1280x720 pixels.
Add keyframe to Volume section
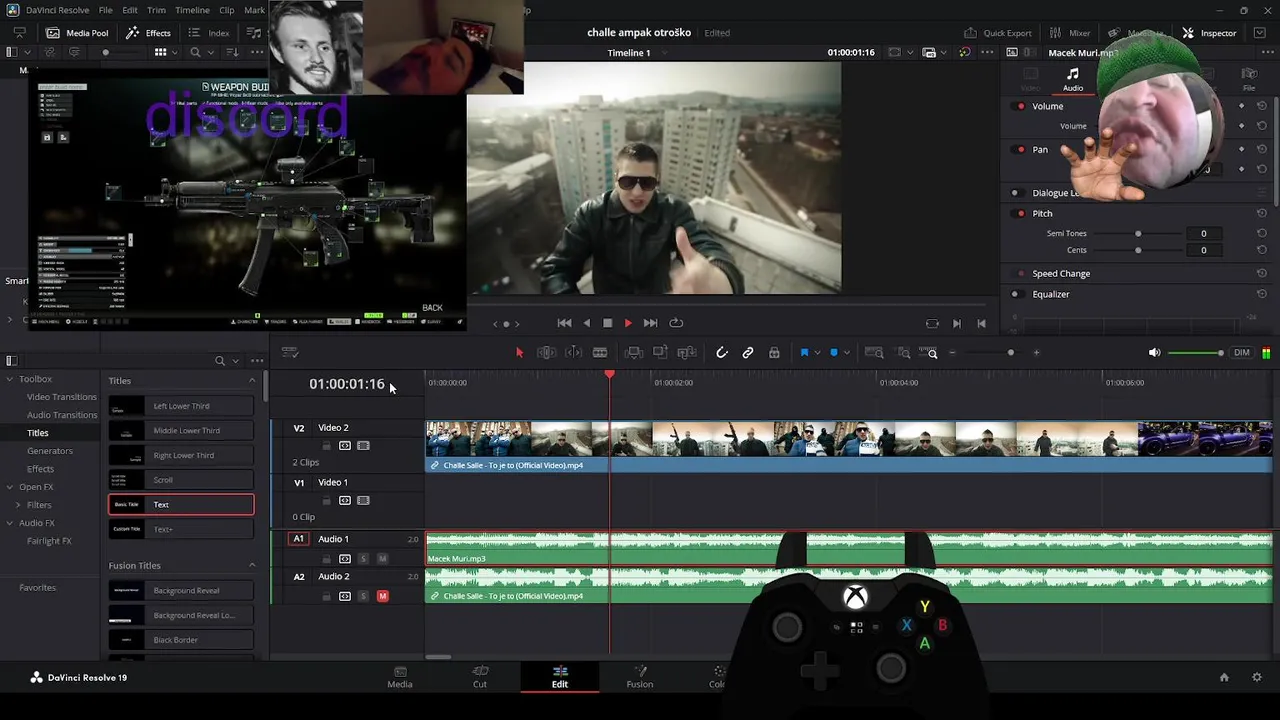click(x=1242, y=106)
